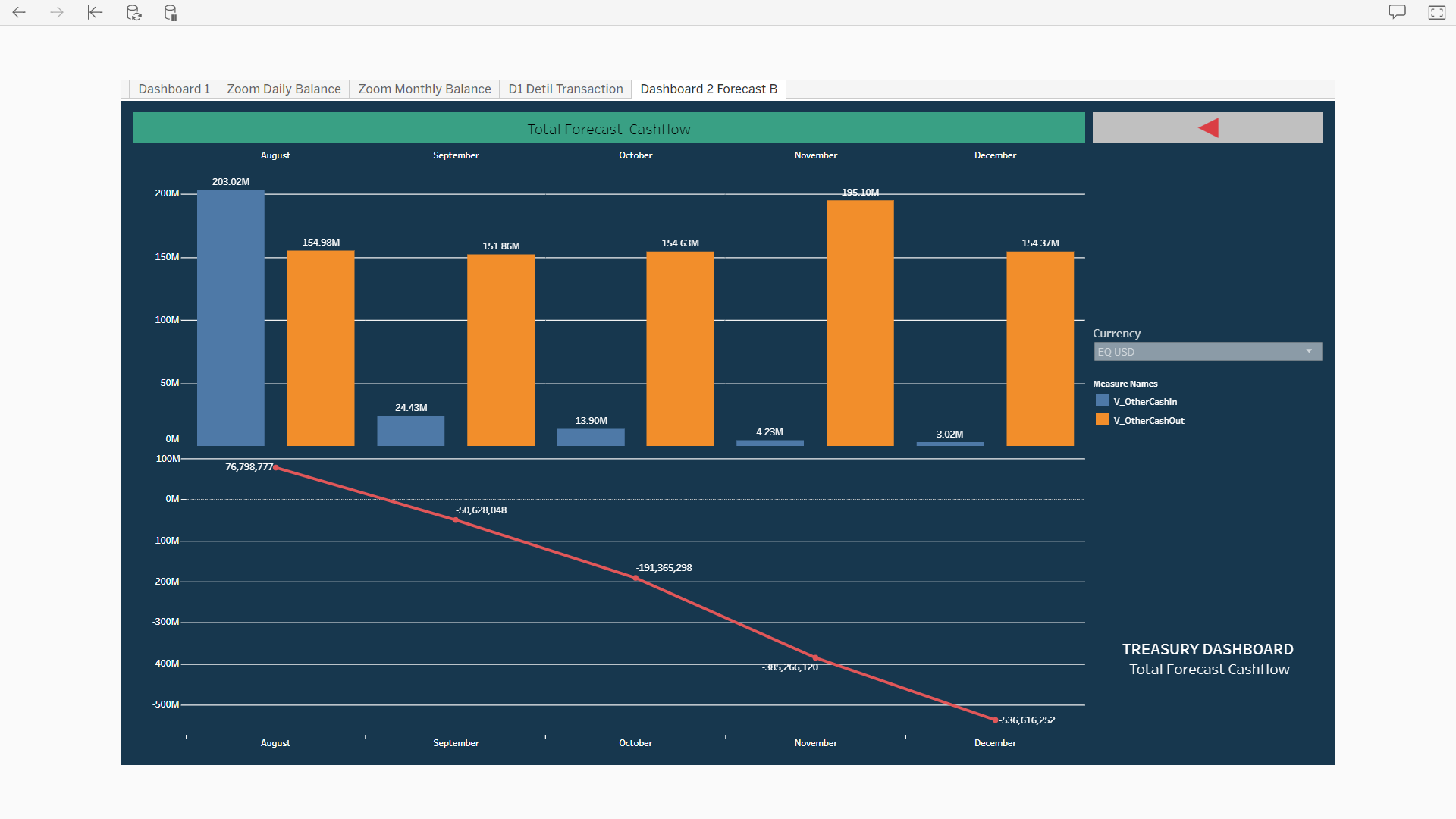Viewport: 1456px width, 819px height.
Task: Click the revert to start icon
Action: pos(95,12)
